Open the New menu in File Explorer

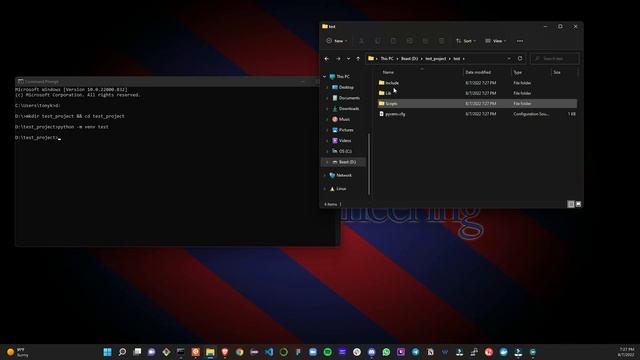[337, 41]
